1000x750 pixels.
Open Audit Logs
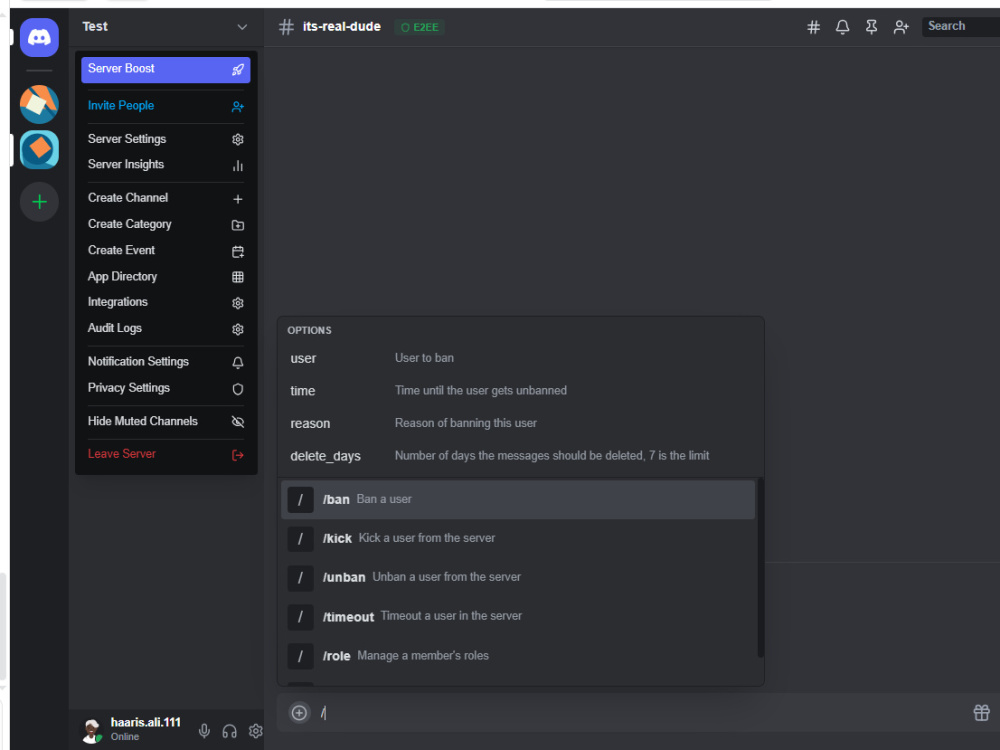166,328
